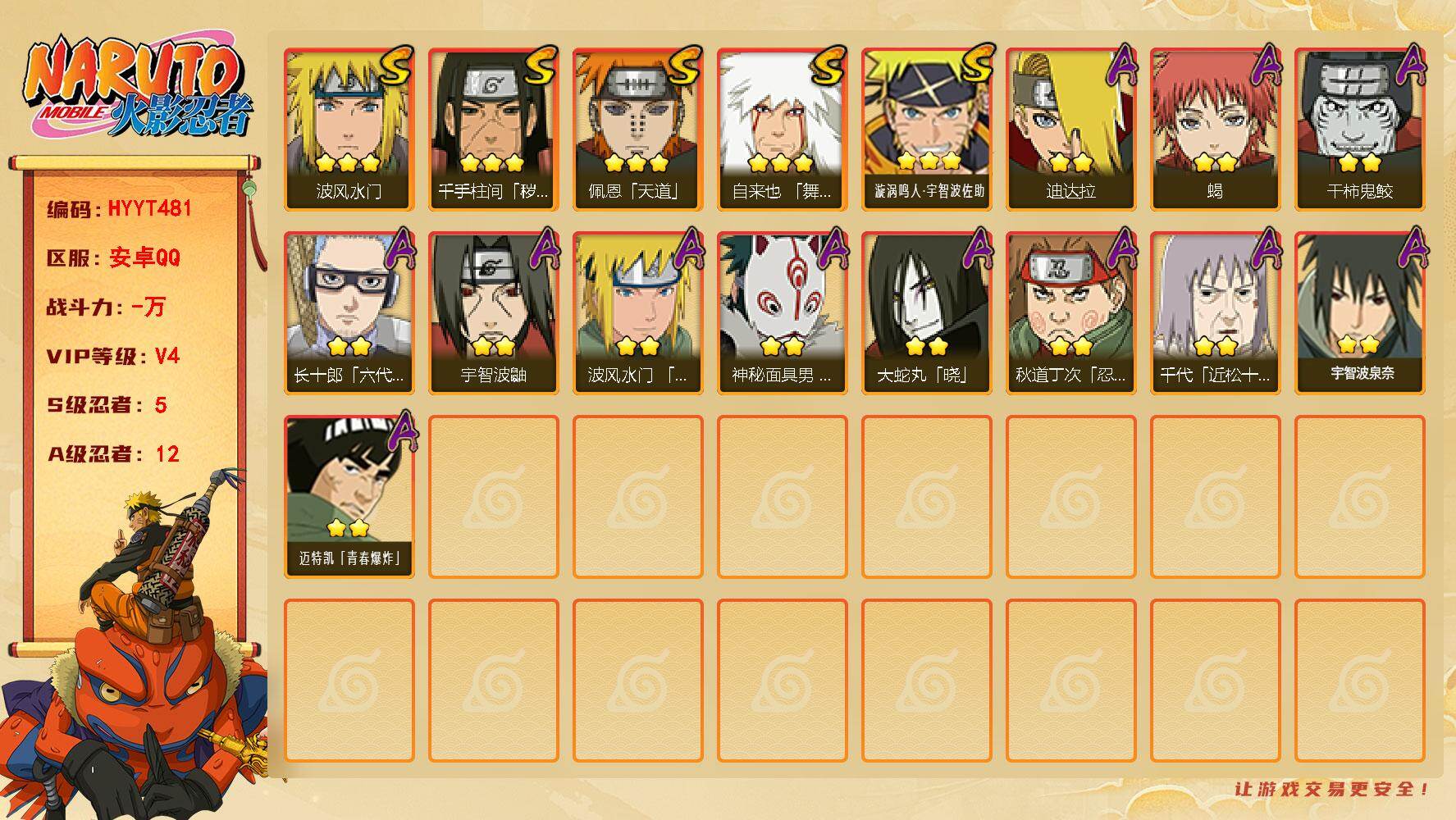This screenshot has height=820, width=1456.
Task: Click the 迈特凯「青春爆炸」 ninja card
Action: coord(349,497)
